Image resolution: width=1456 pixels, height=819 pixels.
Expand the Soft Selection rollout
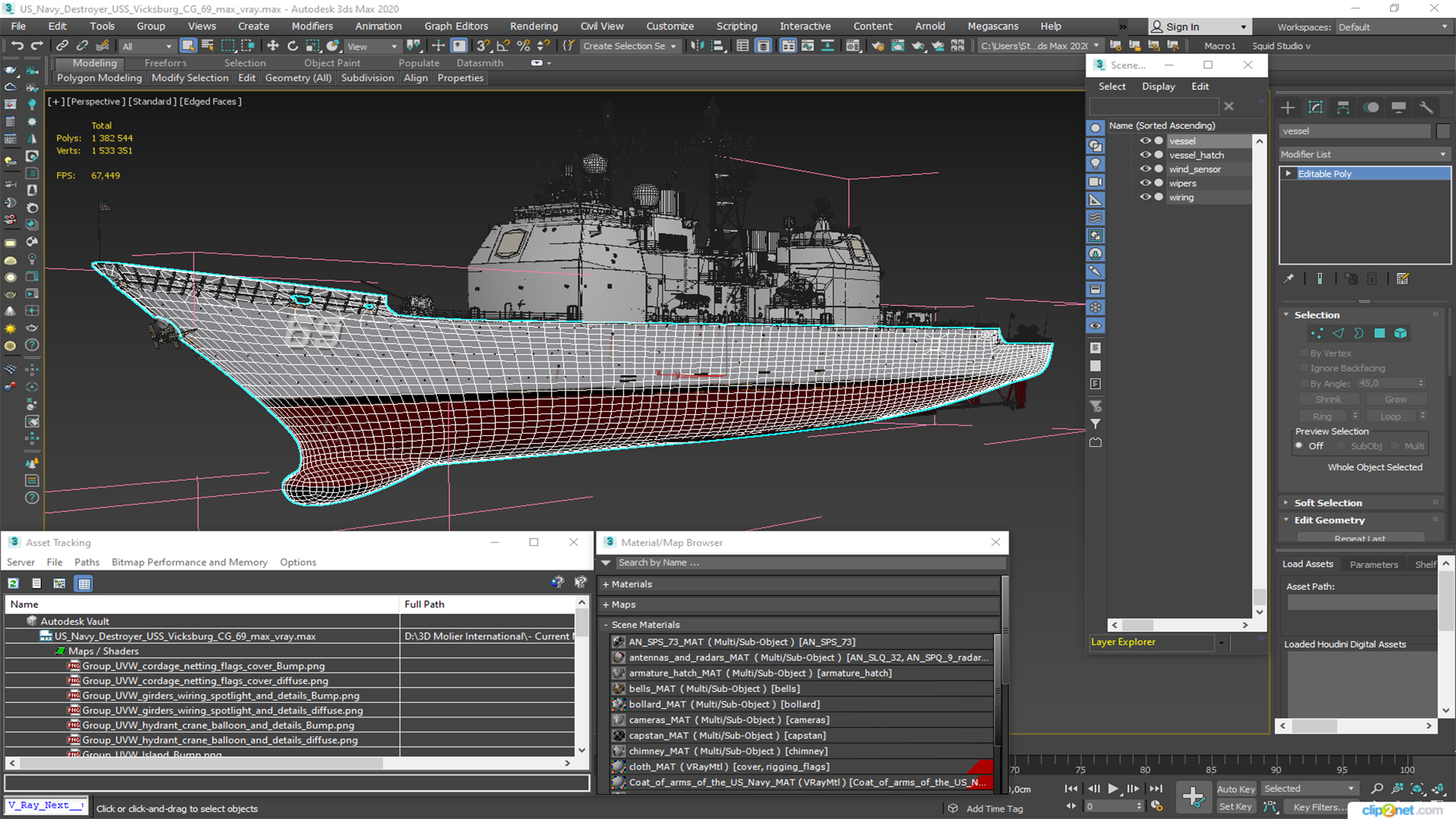point(1328,503)
